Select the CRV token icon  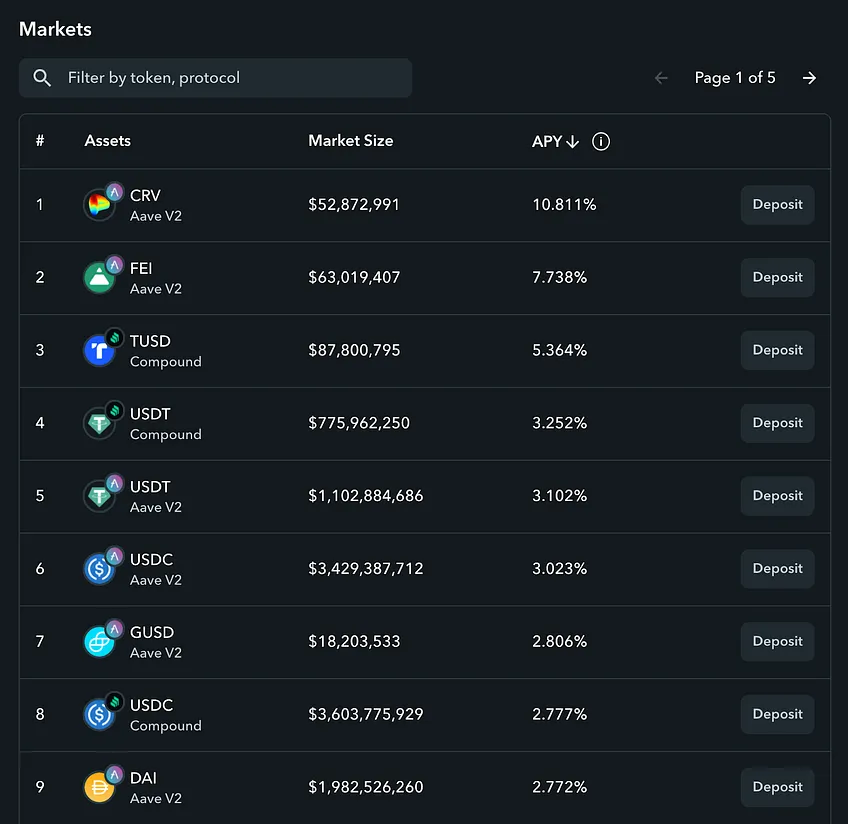pos(100,205)
